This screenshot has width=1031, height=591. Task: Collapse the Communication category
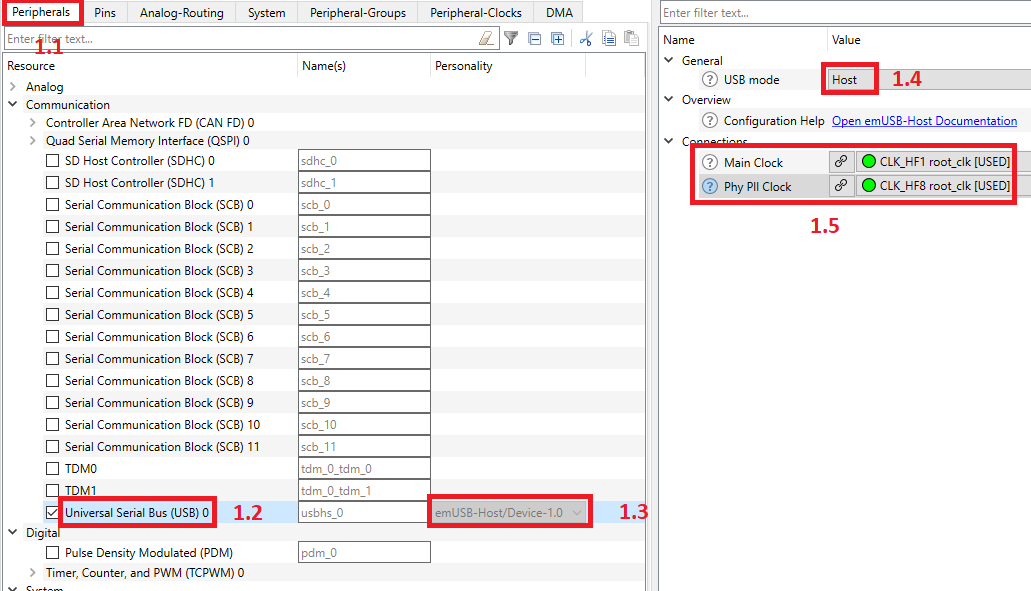click(12, 105)
